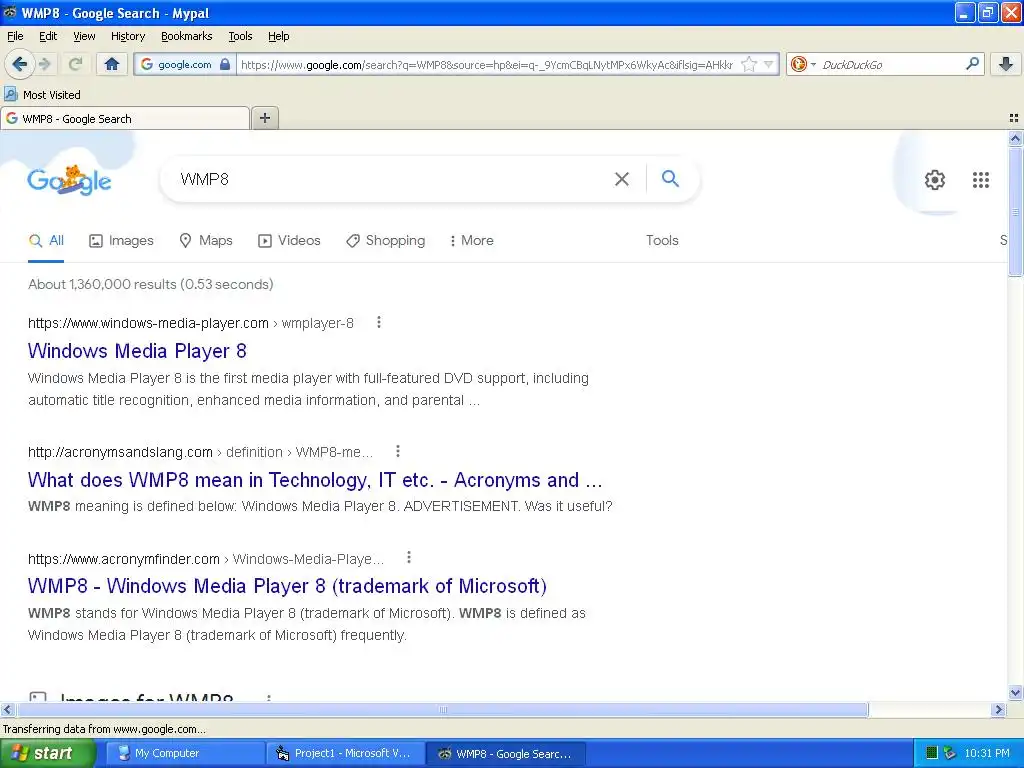Click the Forward navigation arrow
The image size is (1024, 768).
[44, 64]
